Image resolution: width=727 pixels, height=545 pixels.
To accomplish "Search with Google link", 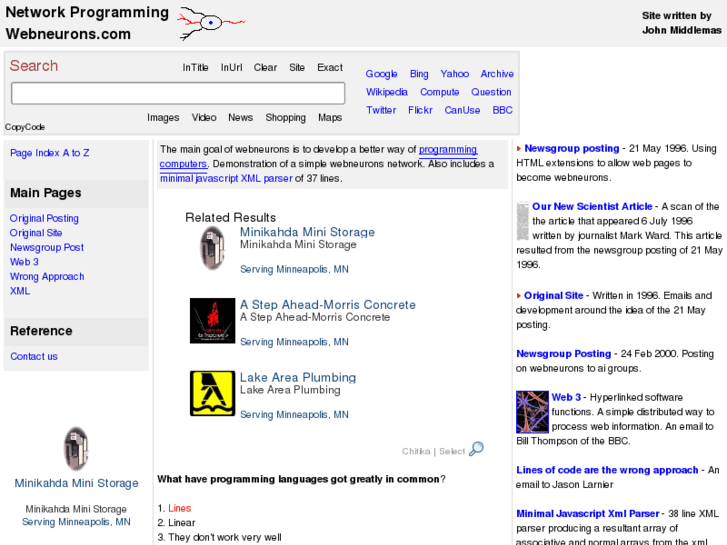I will click(381, 74).
